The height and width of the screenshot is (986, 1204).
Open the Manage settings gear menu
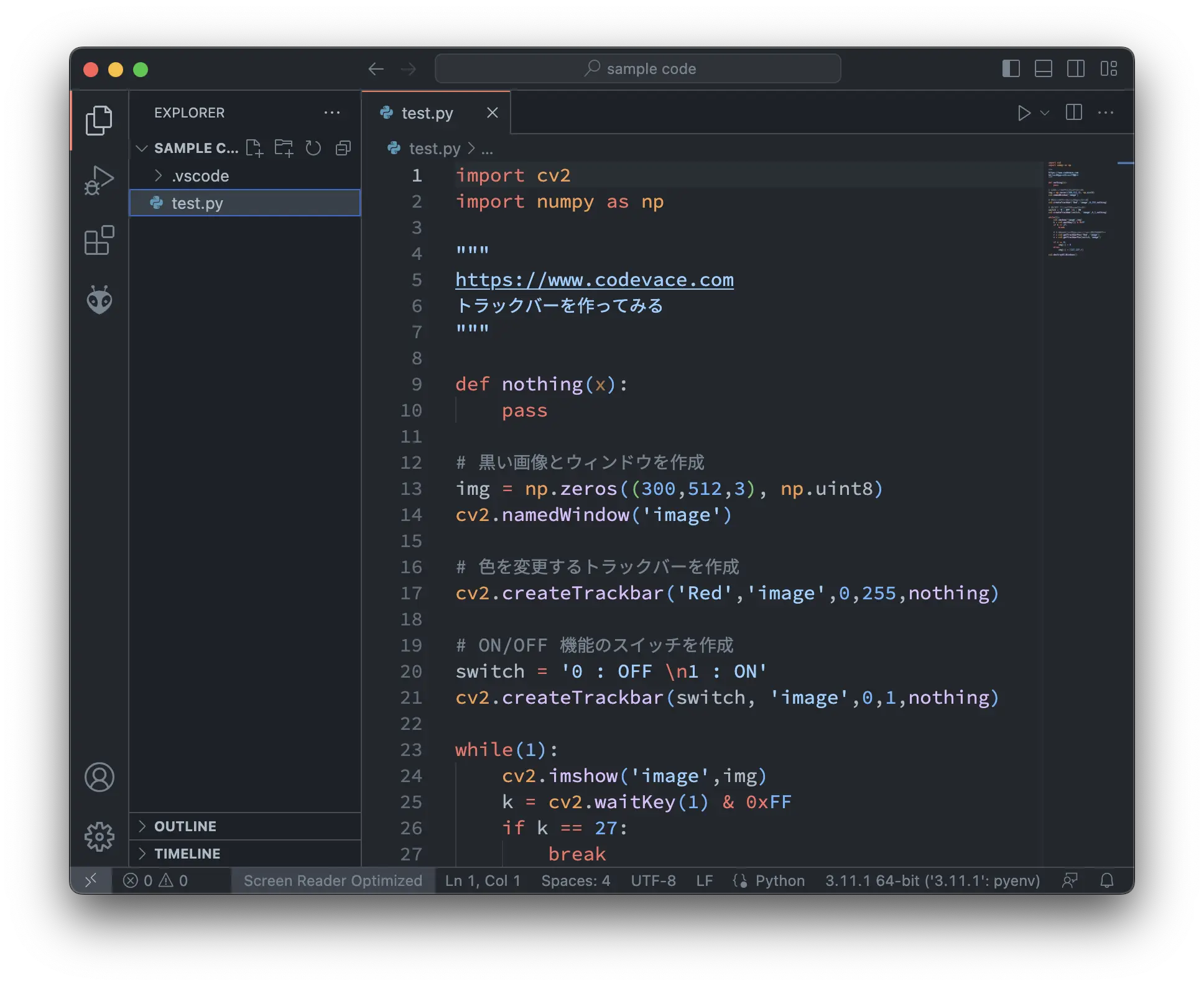(x=100, y=836)
